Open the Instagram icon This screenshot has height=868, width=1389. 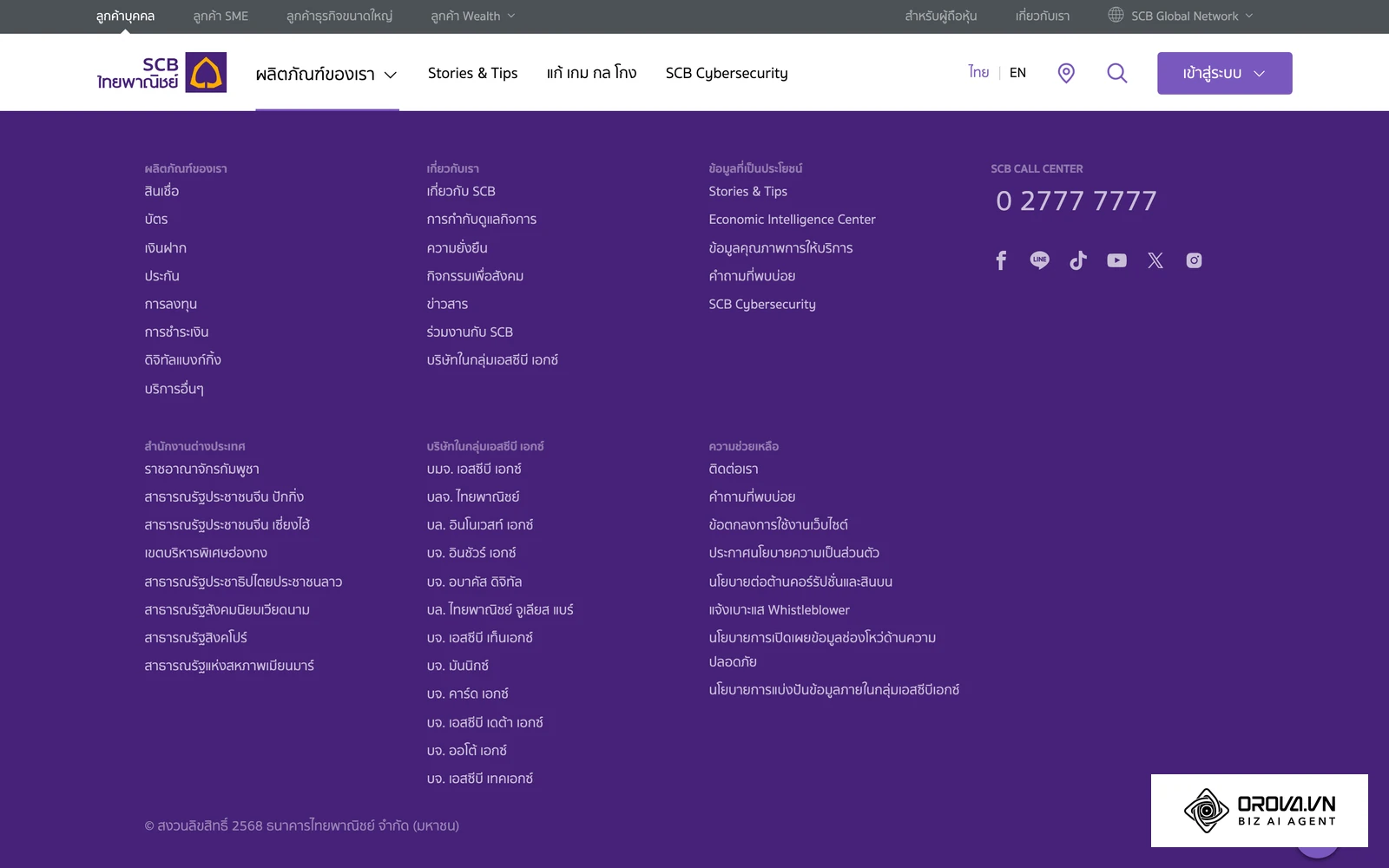click(1194, 260)
